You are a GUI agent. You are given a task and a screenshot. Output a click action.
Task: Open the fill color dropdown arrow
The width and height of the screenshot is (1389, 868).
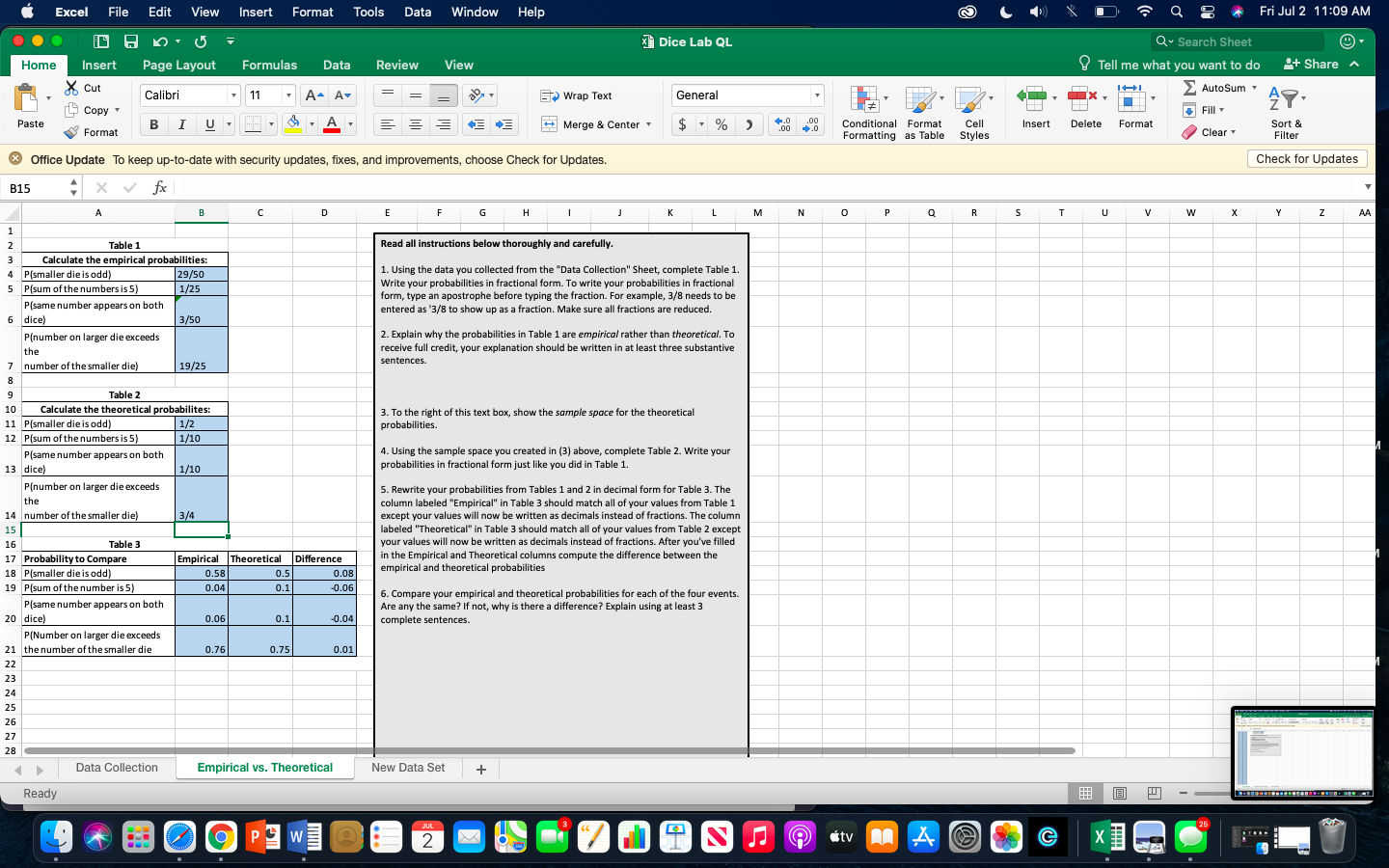[312, 124]
